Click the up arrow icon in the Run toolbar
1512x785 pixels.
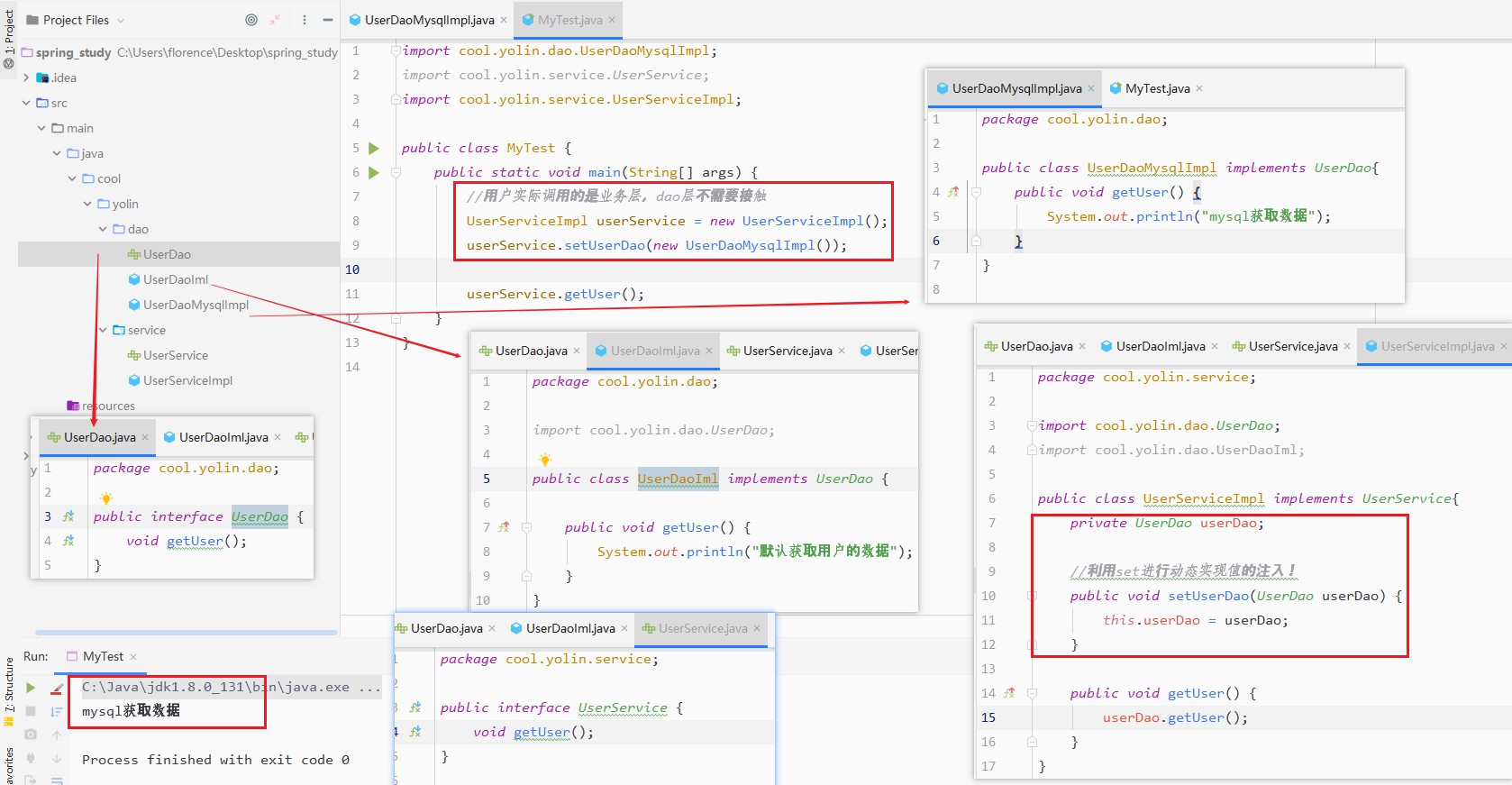(x=57, y=735)
